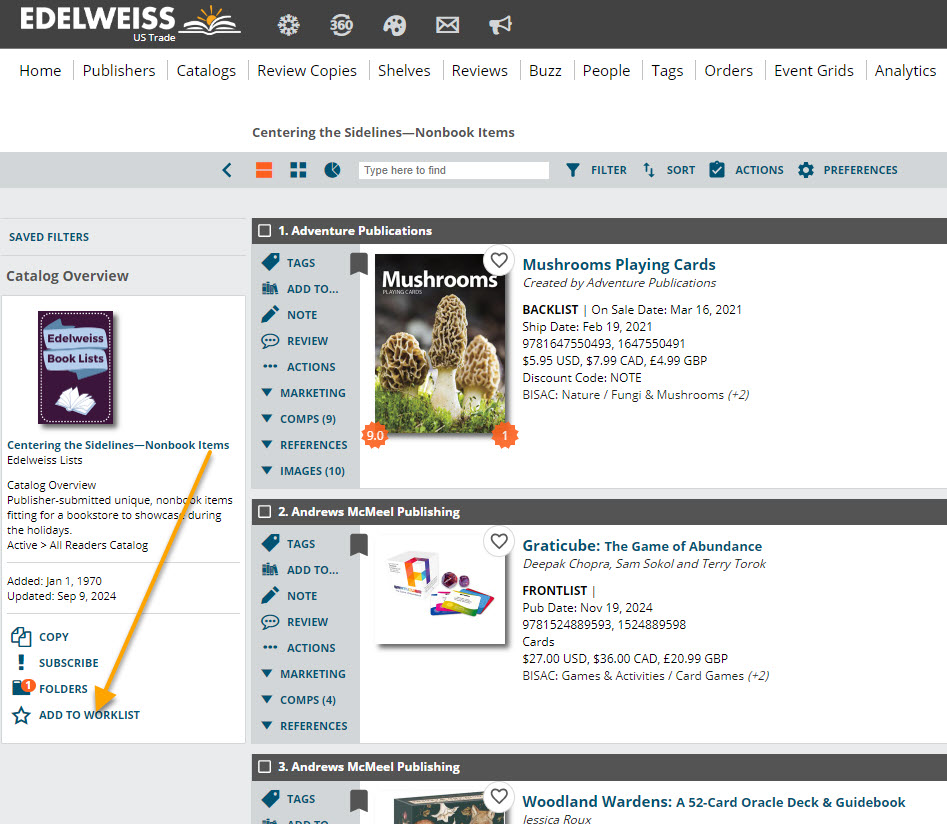Click the Filter funnel icon
The height and width of the screenshot is (824, 947).
pos(573,170)
